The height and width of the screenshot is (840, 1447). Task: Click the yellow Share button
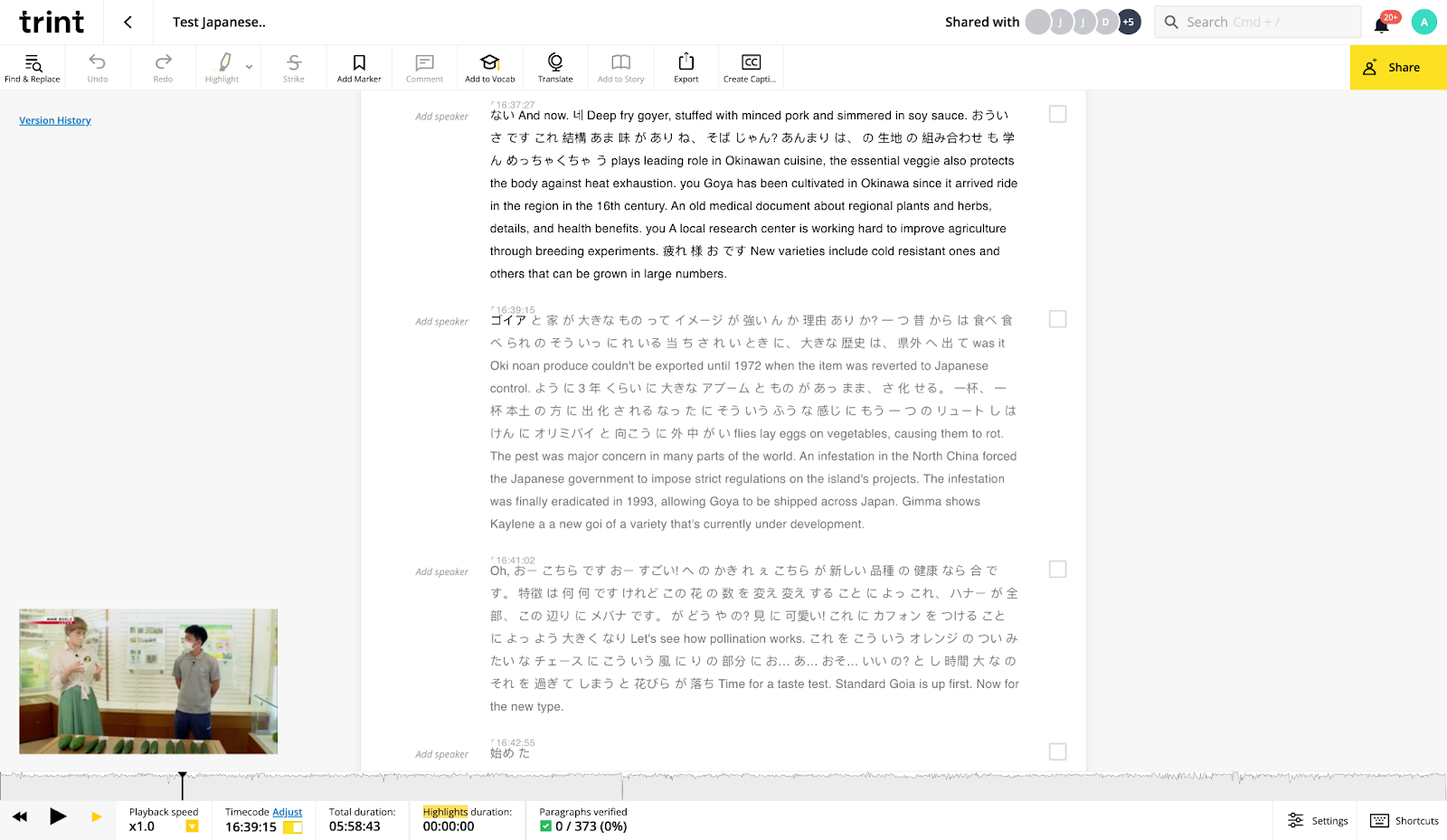pyautogui.click(x=1398, y=68)
